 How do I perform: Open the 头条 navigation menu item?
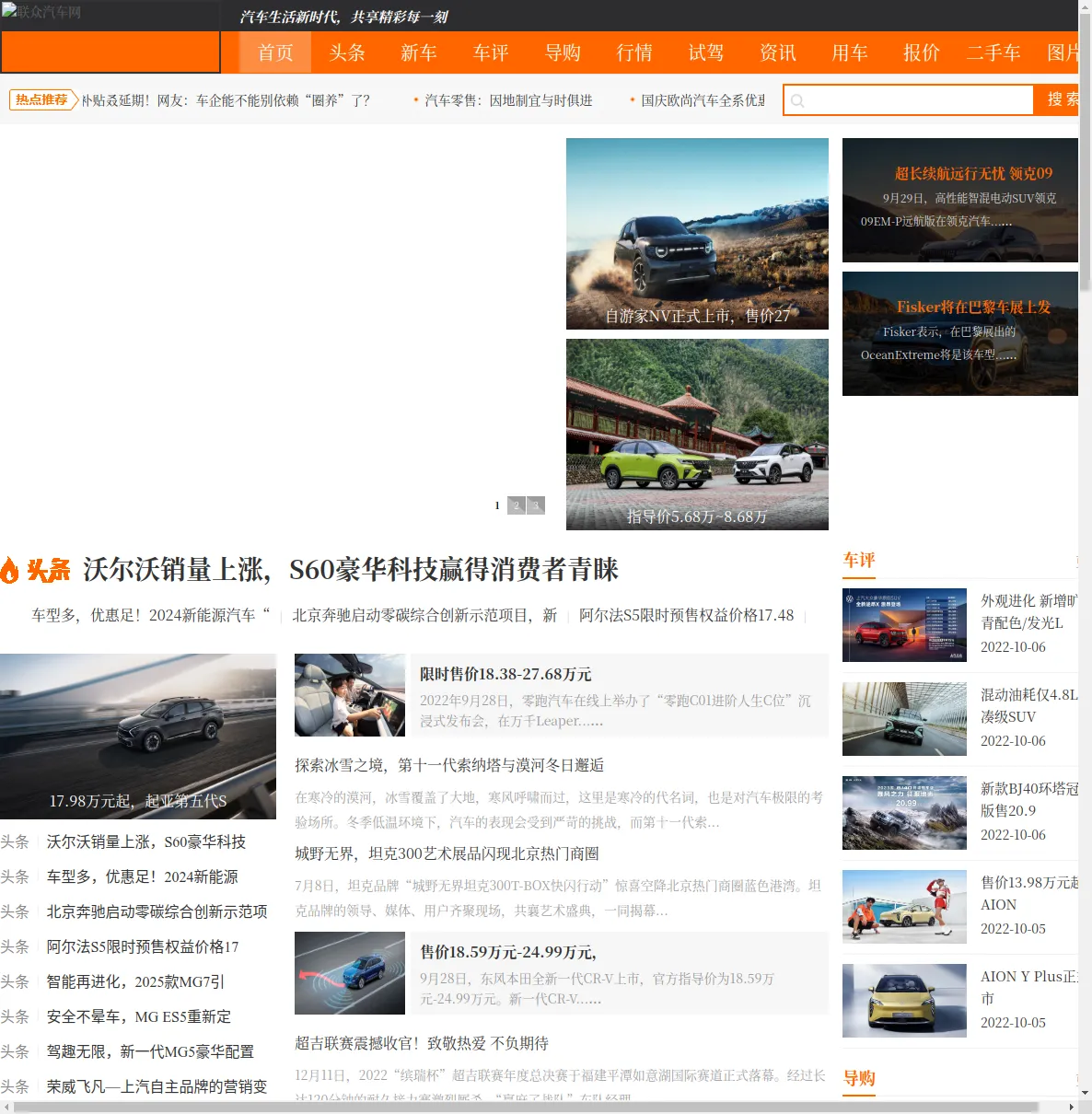(x=347, y=52)
